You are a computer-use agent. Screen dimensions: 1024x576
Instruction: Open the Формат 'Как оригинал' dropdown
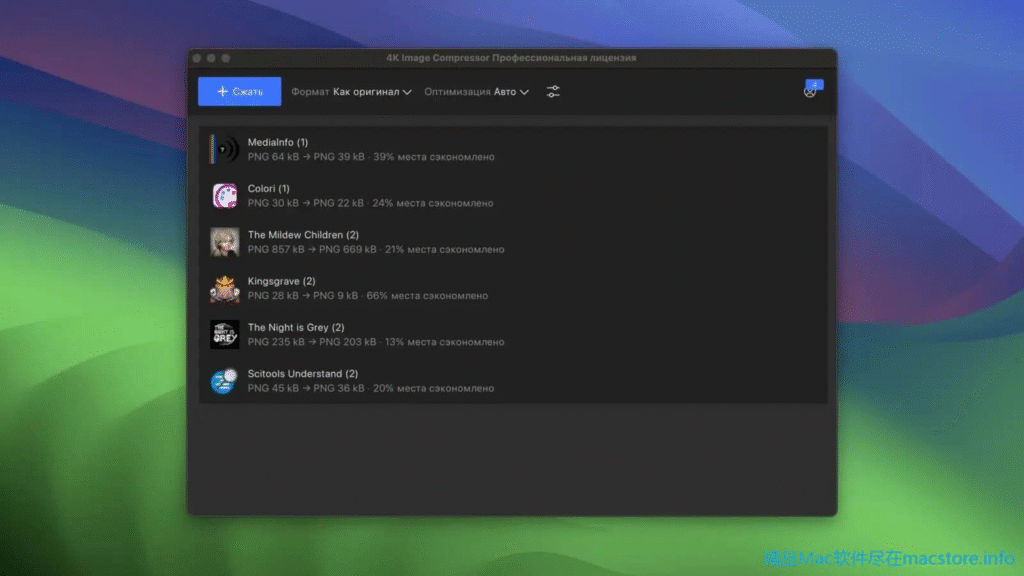coord(371,92)
